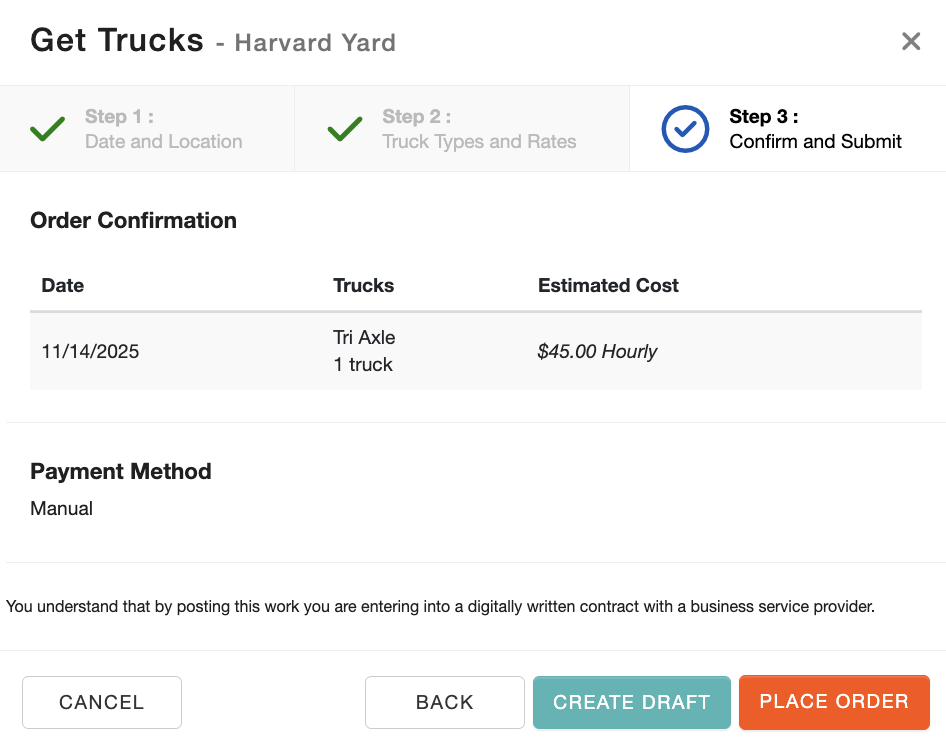
Task: Select the 11/14/2025 date cell
Action: pyautogui.click(x=90, y=351)
